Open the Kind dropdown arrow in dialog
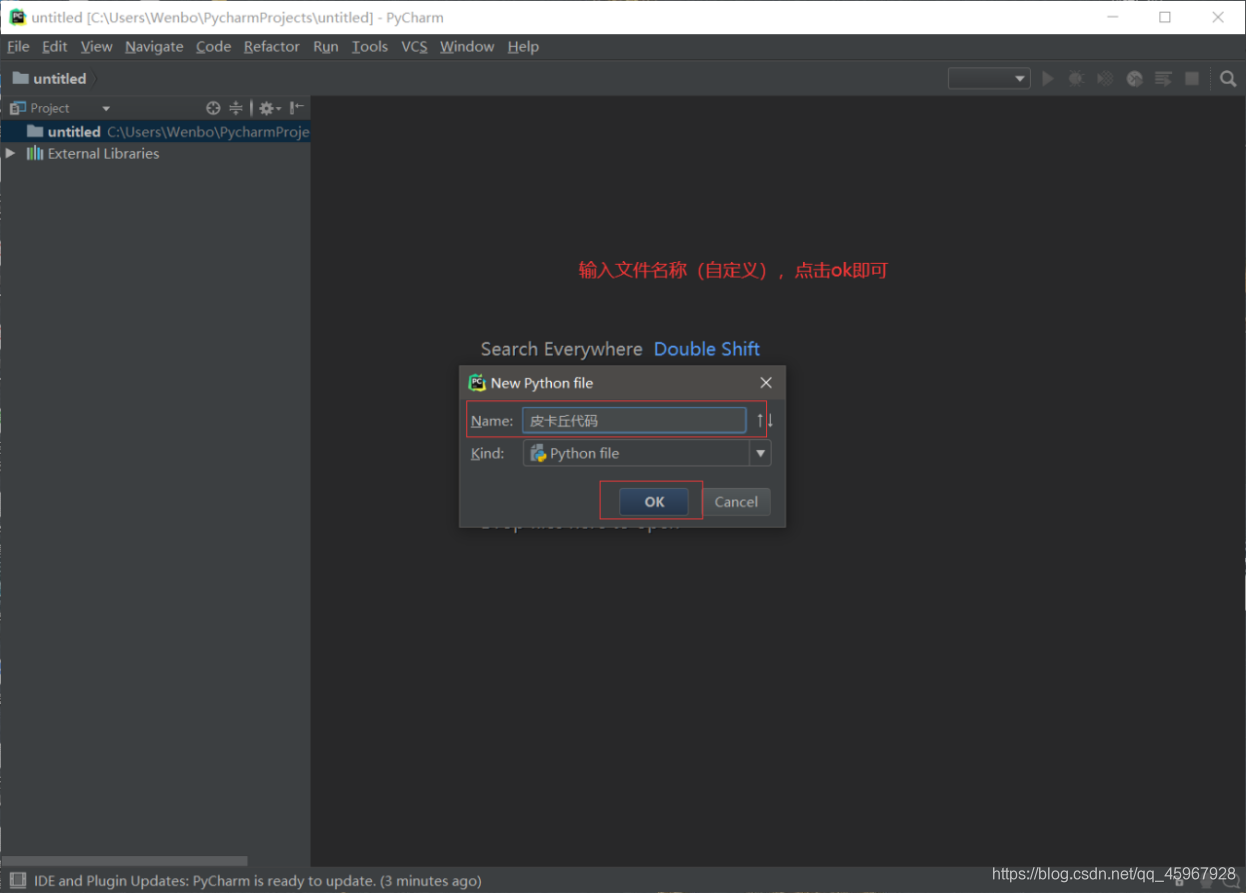 (761, 453)
